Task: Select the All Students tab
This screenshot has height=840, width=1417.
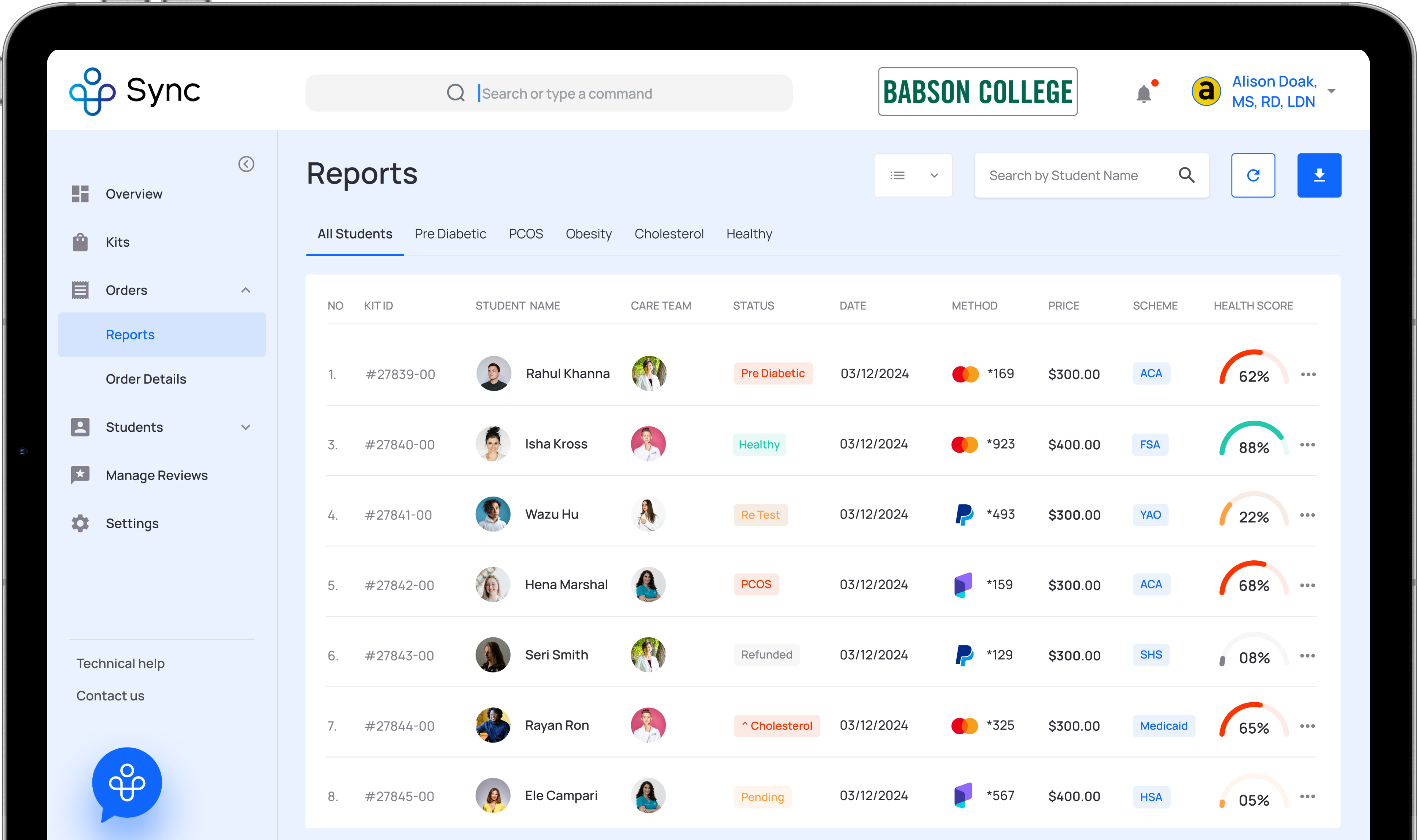Action: 355,234
